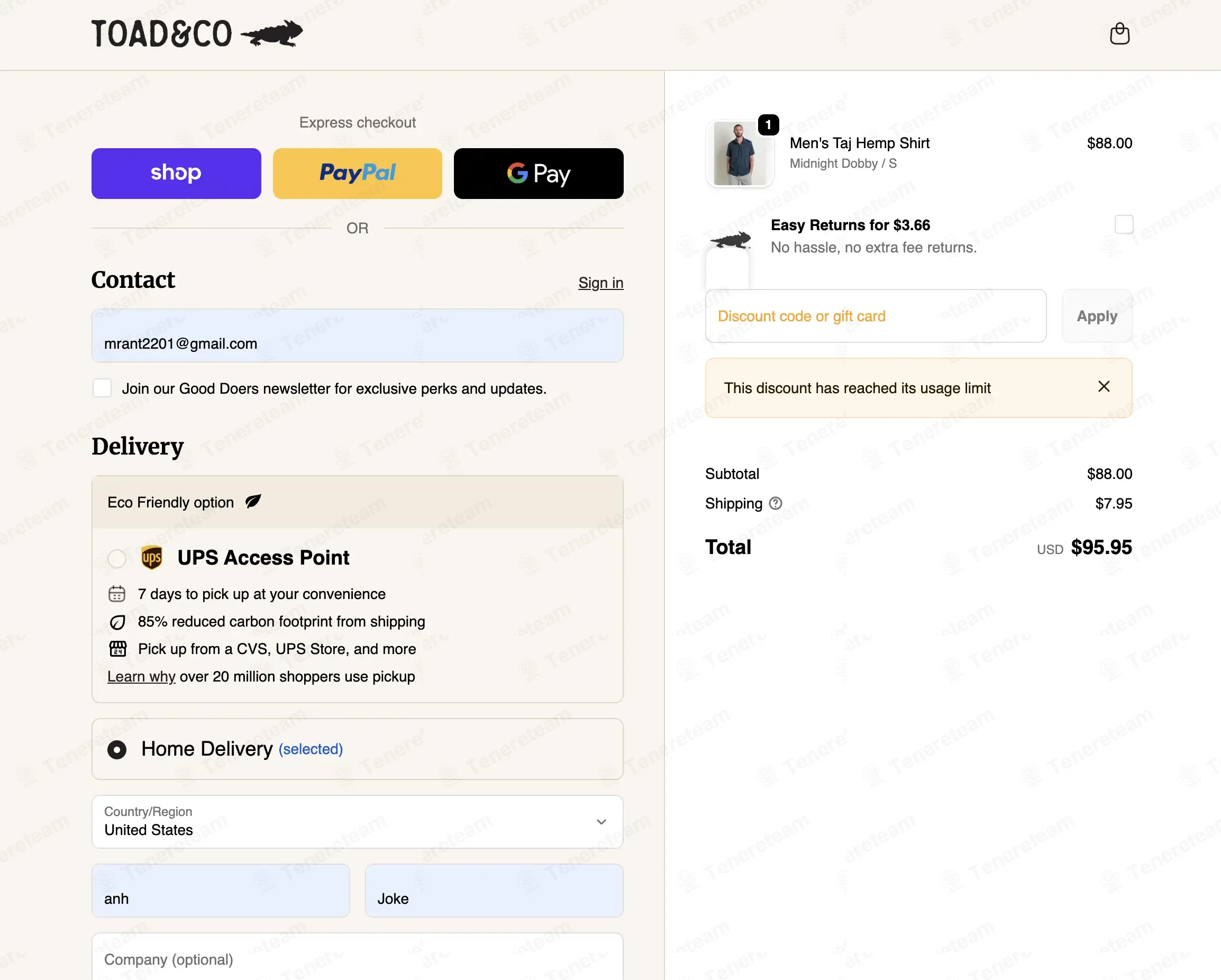
Task: Pay with Google Pay express button
Action: tap(539, 174)
